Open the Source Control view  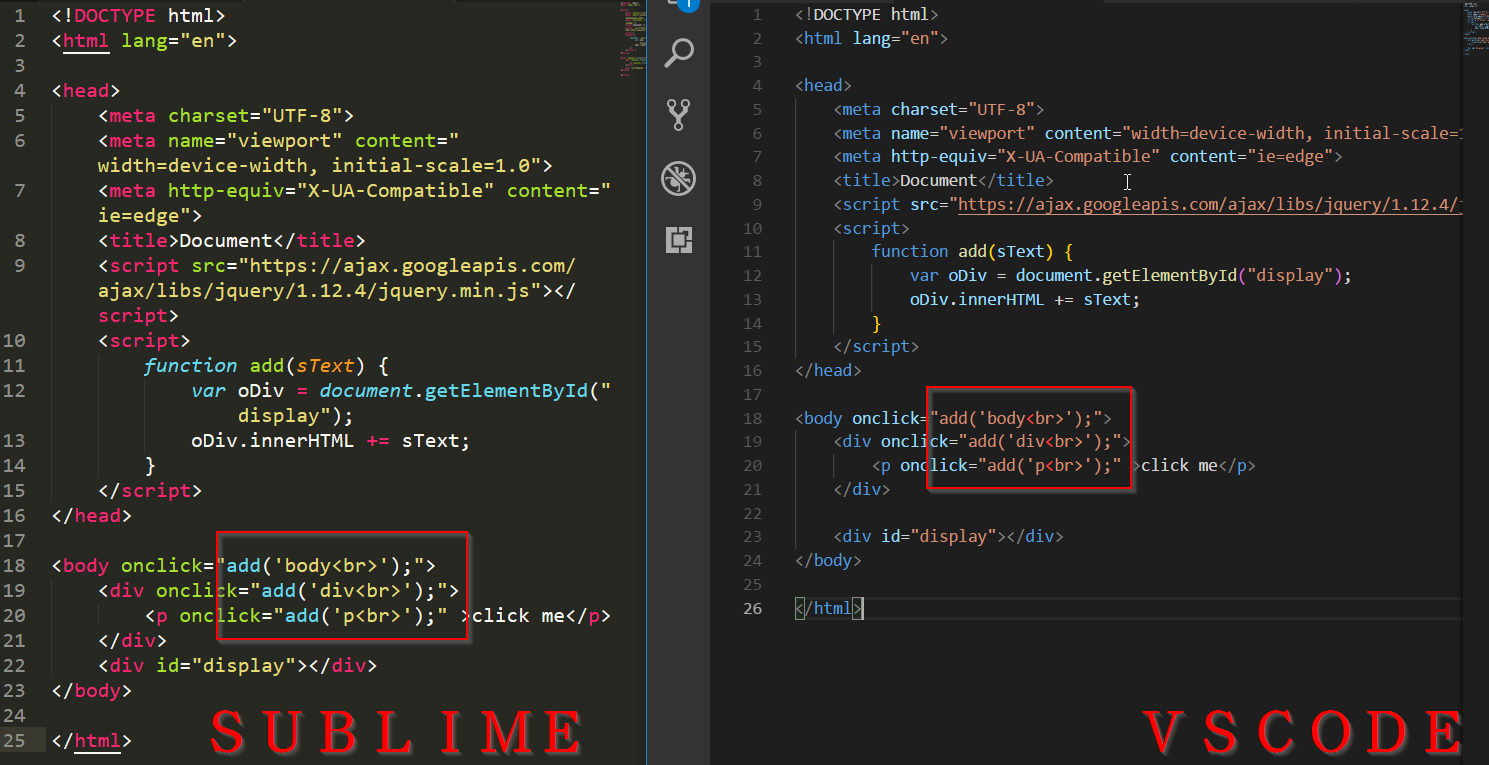tap(679, 115)
